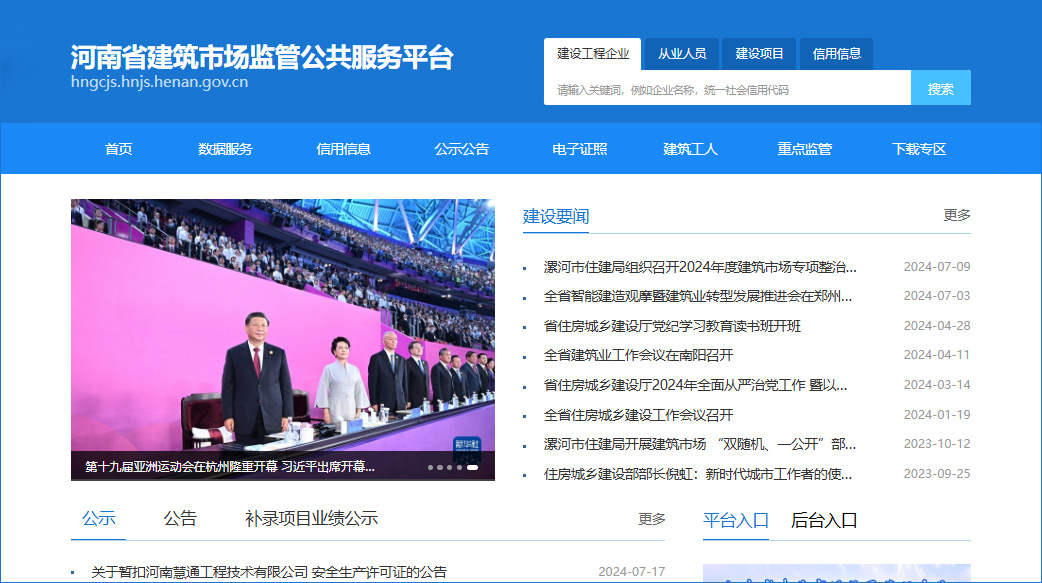Switch to the 后台入口 tab
The width and height of the screenshot is (1042, 583).
click(824, 521)
